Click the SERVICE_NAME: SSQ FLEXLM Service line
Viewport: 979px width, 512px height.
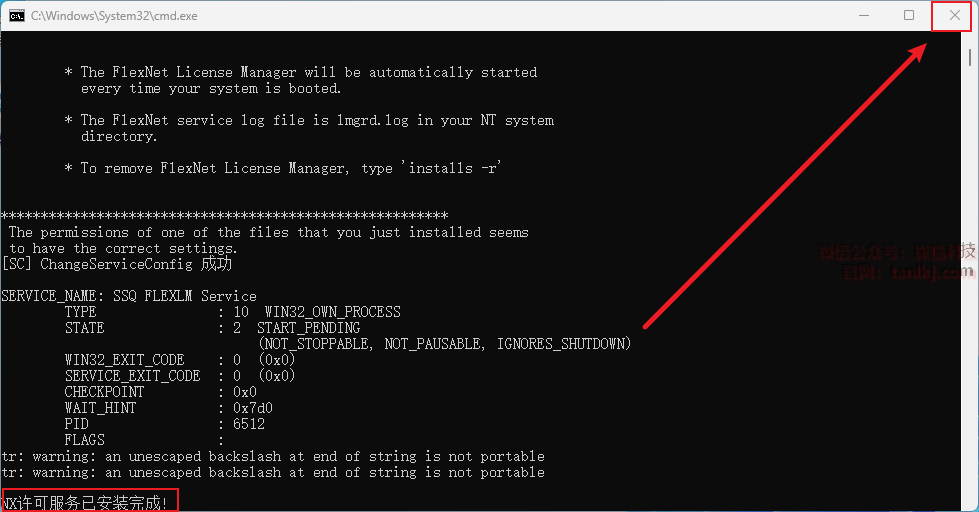click(129, 296)
